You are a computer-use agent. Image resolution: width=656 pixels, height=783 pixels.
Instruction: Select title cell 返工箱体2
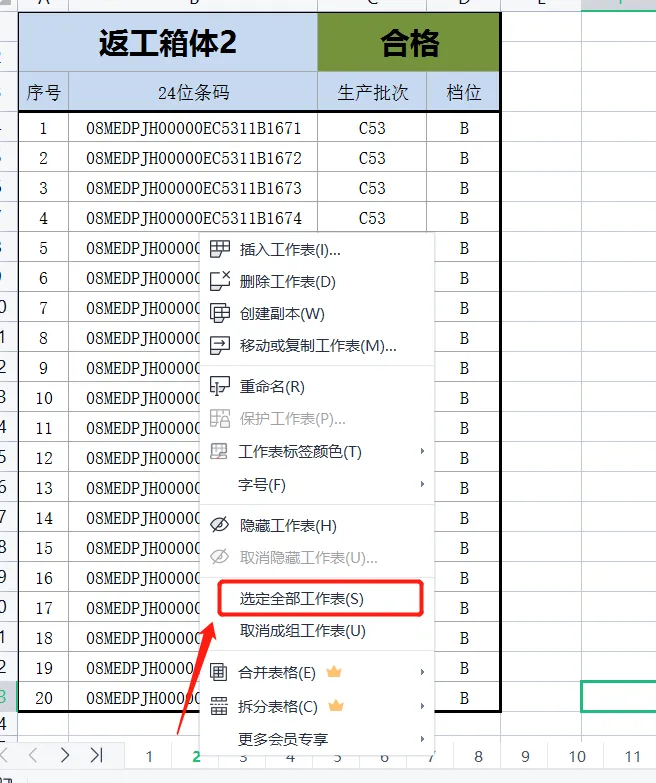click(168, 42)
